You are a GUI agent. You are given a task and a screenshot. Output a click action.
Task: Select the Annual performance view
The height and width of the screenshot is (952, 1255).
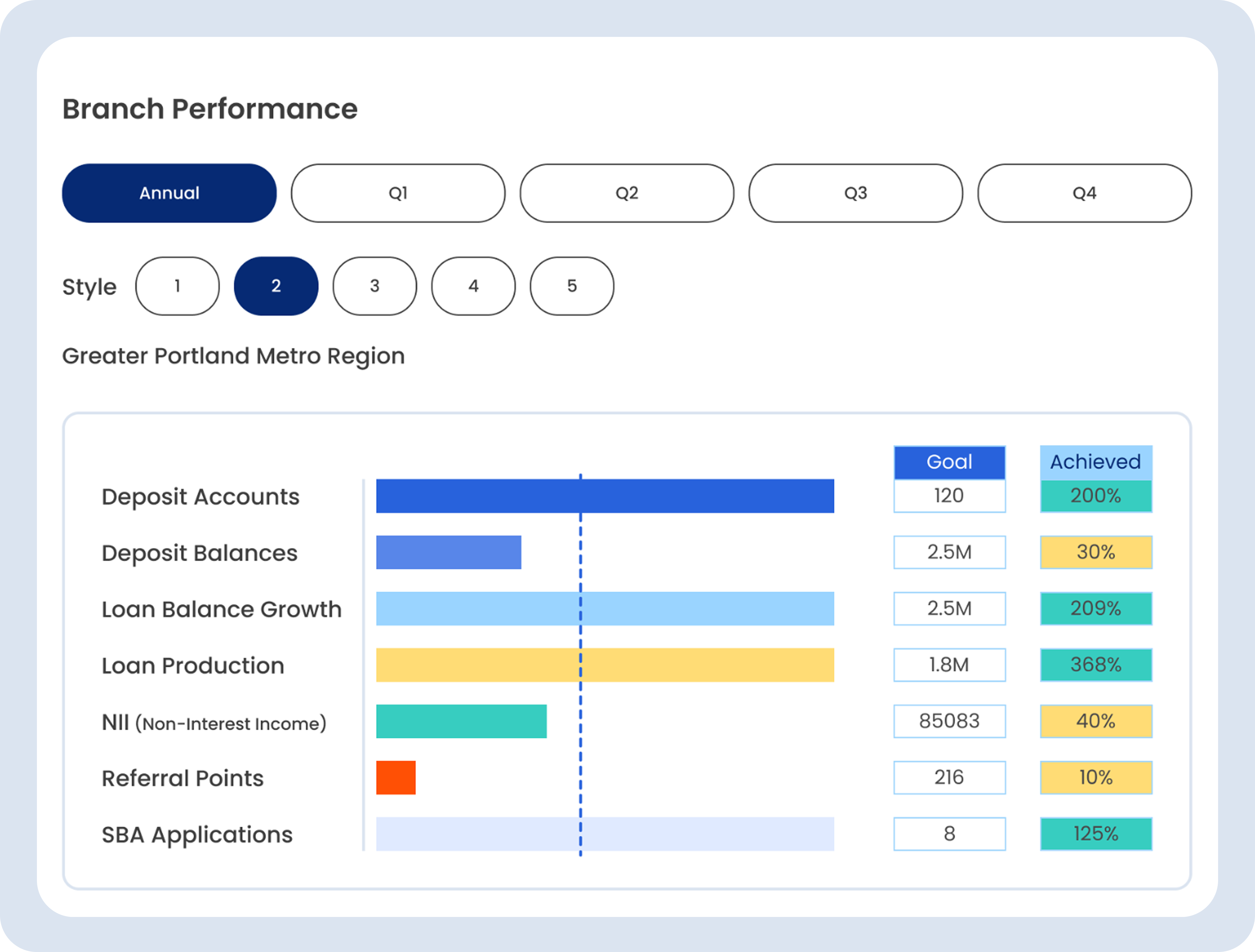pyautogui.click(x=169, y=193)
